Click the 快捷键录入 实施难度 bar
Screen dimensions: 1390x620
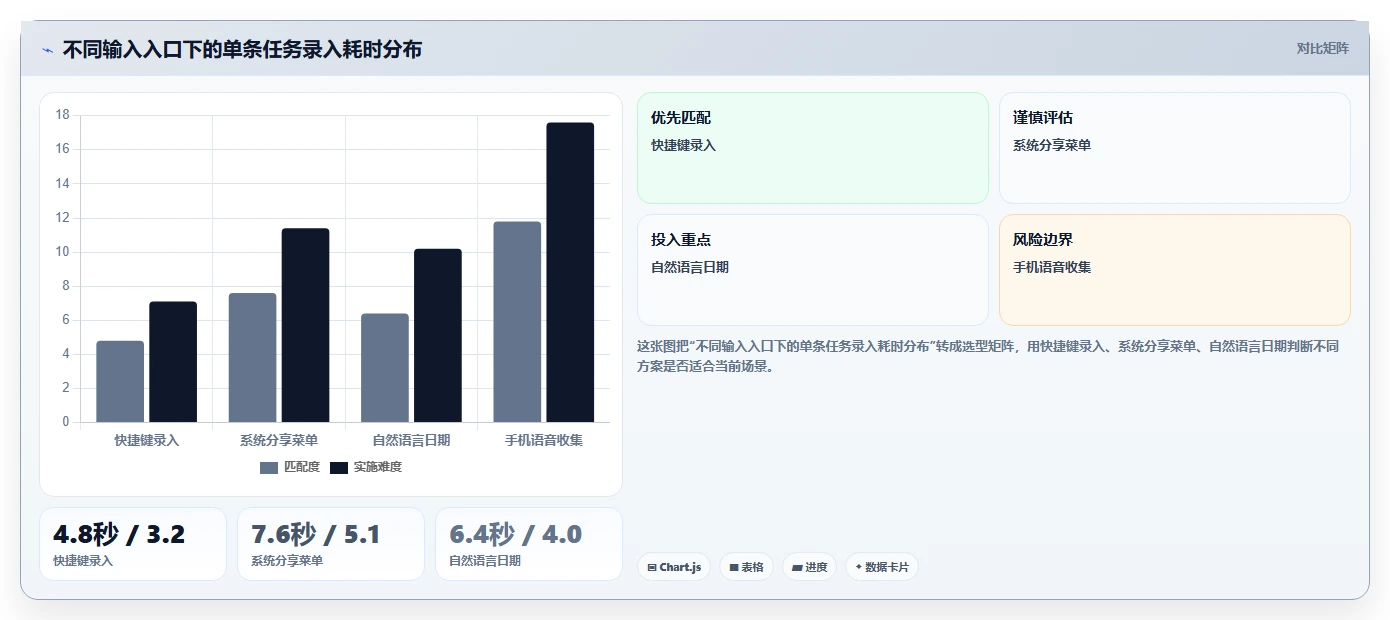point(173,362)
